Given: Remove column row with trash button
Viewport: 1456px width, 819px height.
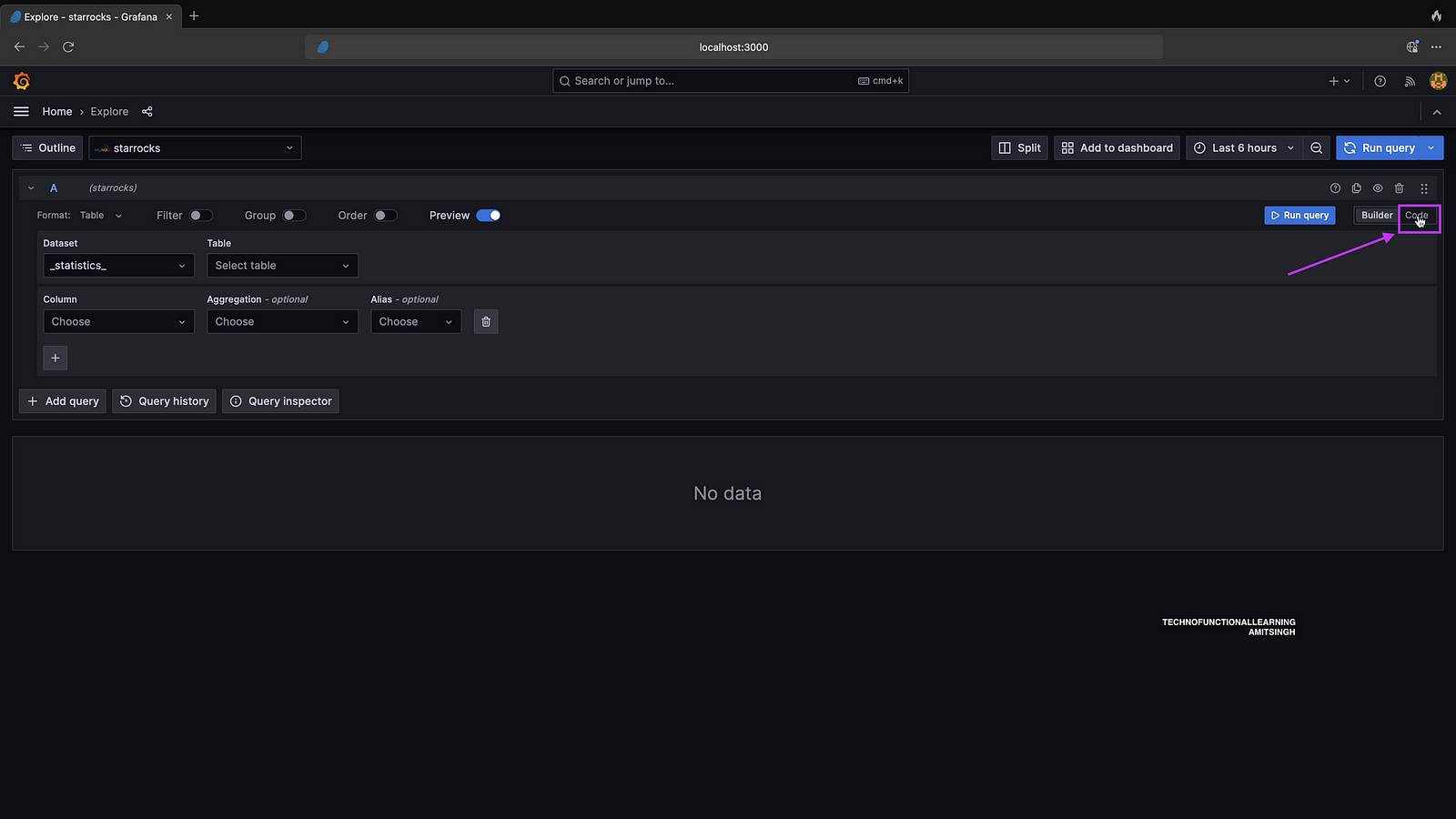Looking at the screenshot, I should [486, 322].
